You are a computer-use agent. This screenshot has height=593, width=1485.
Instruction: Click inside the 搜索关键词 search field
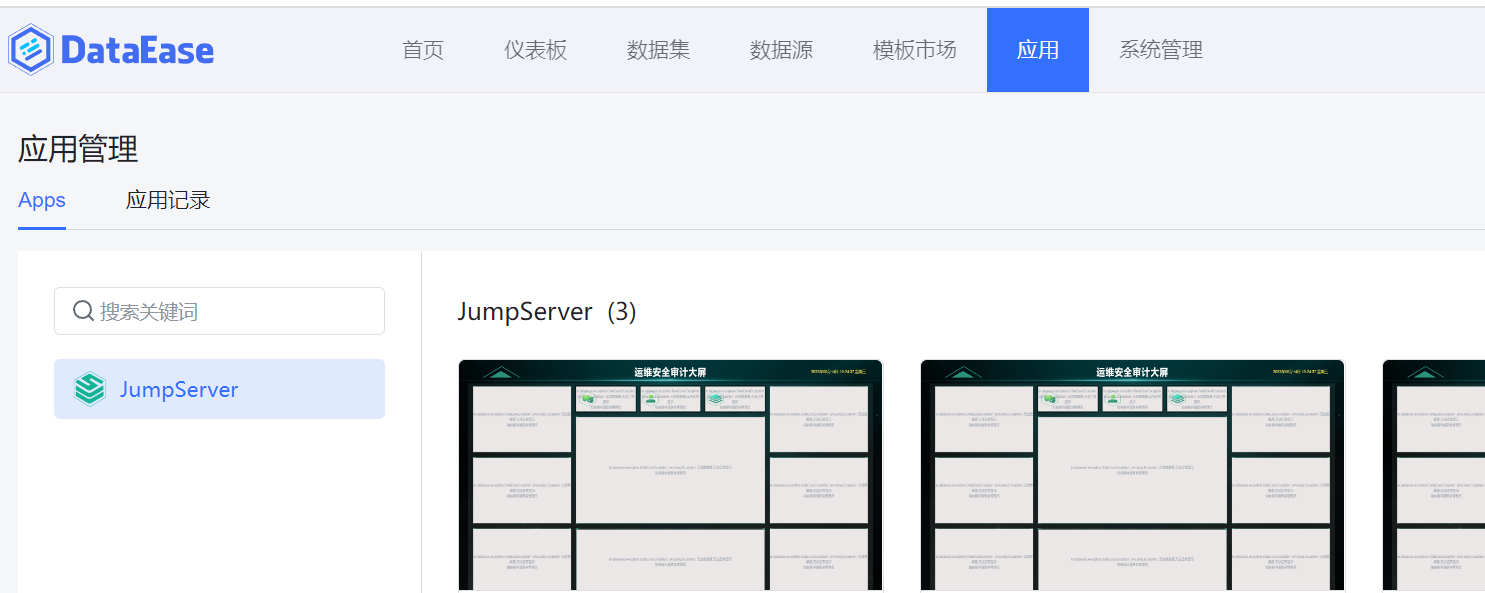[220, 311]
